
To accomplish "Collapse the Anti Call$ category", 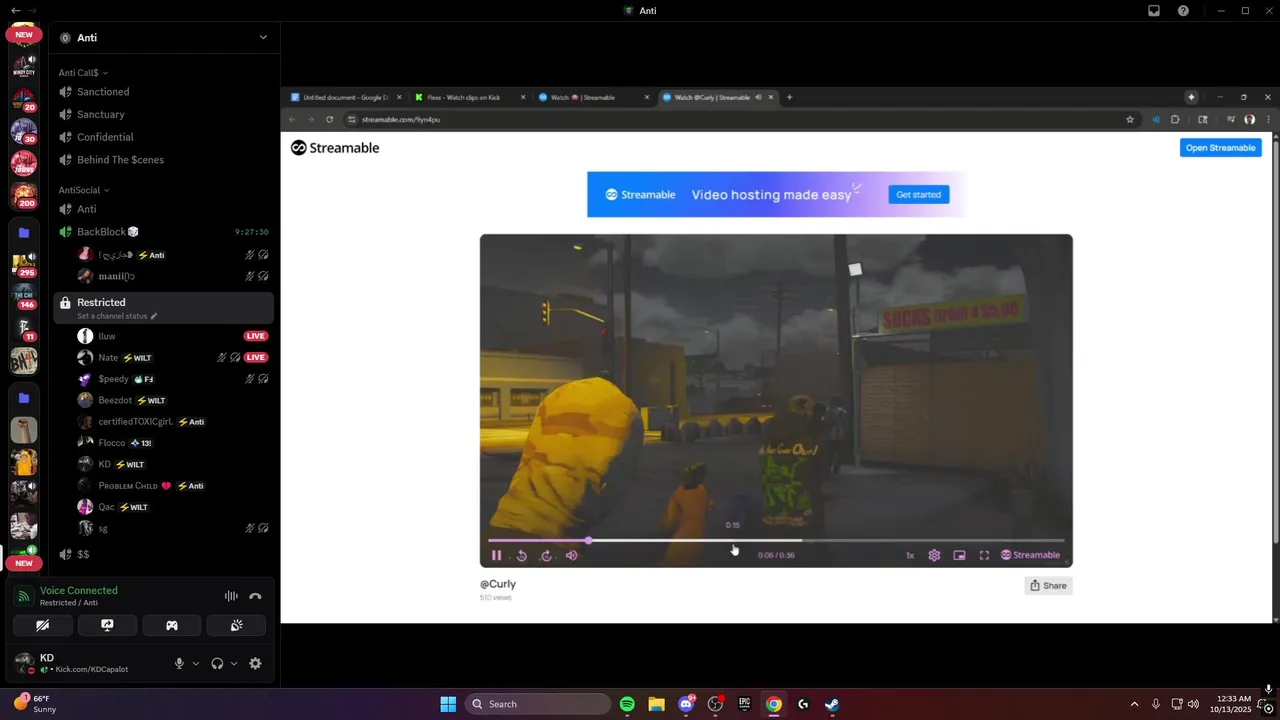I will 83,73.
